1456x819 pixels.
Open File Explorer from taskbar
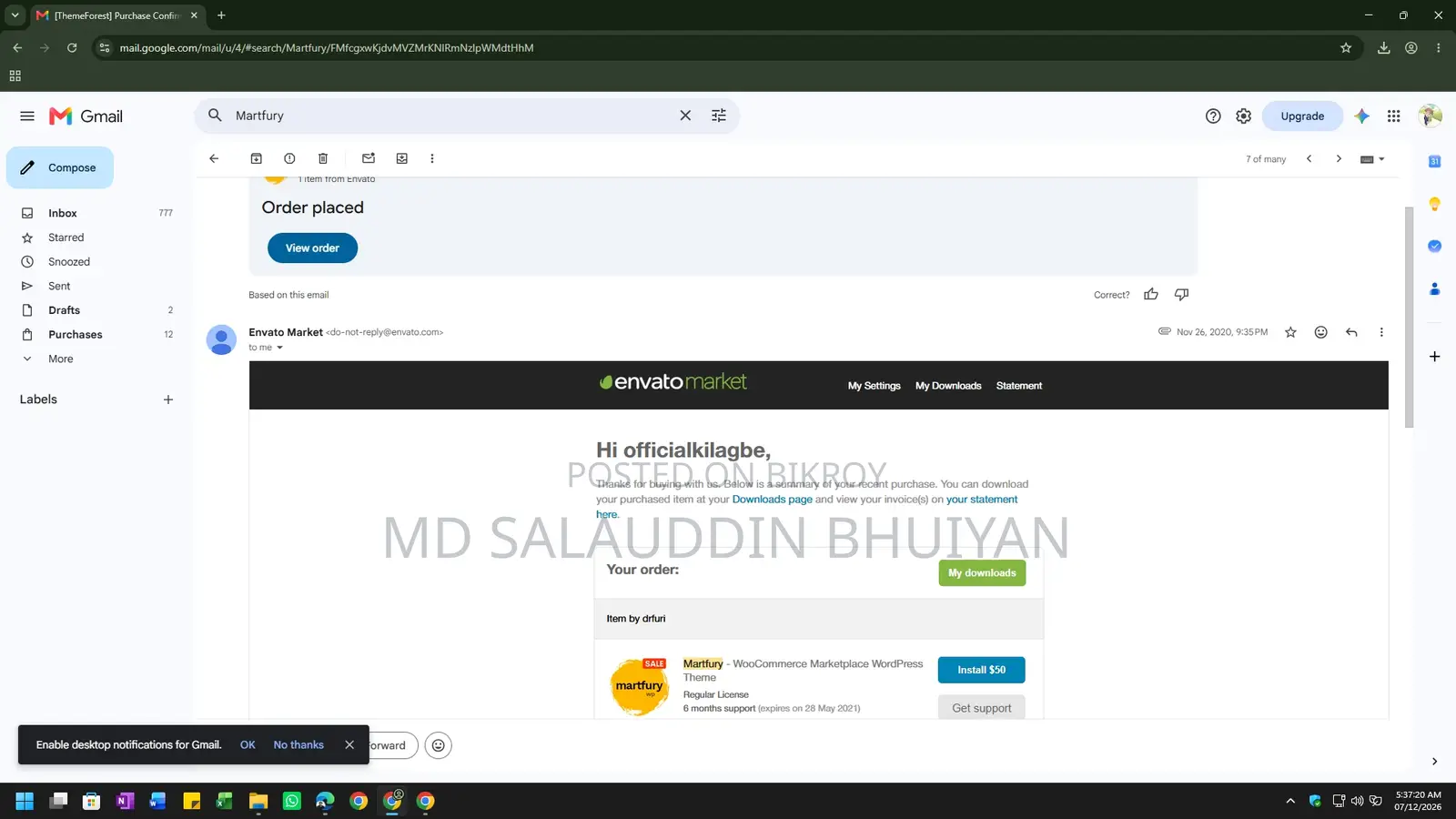coord(258,801)
